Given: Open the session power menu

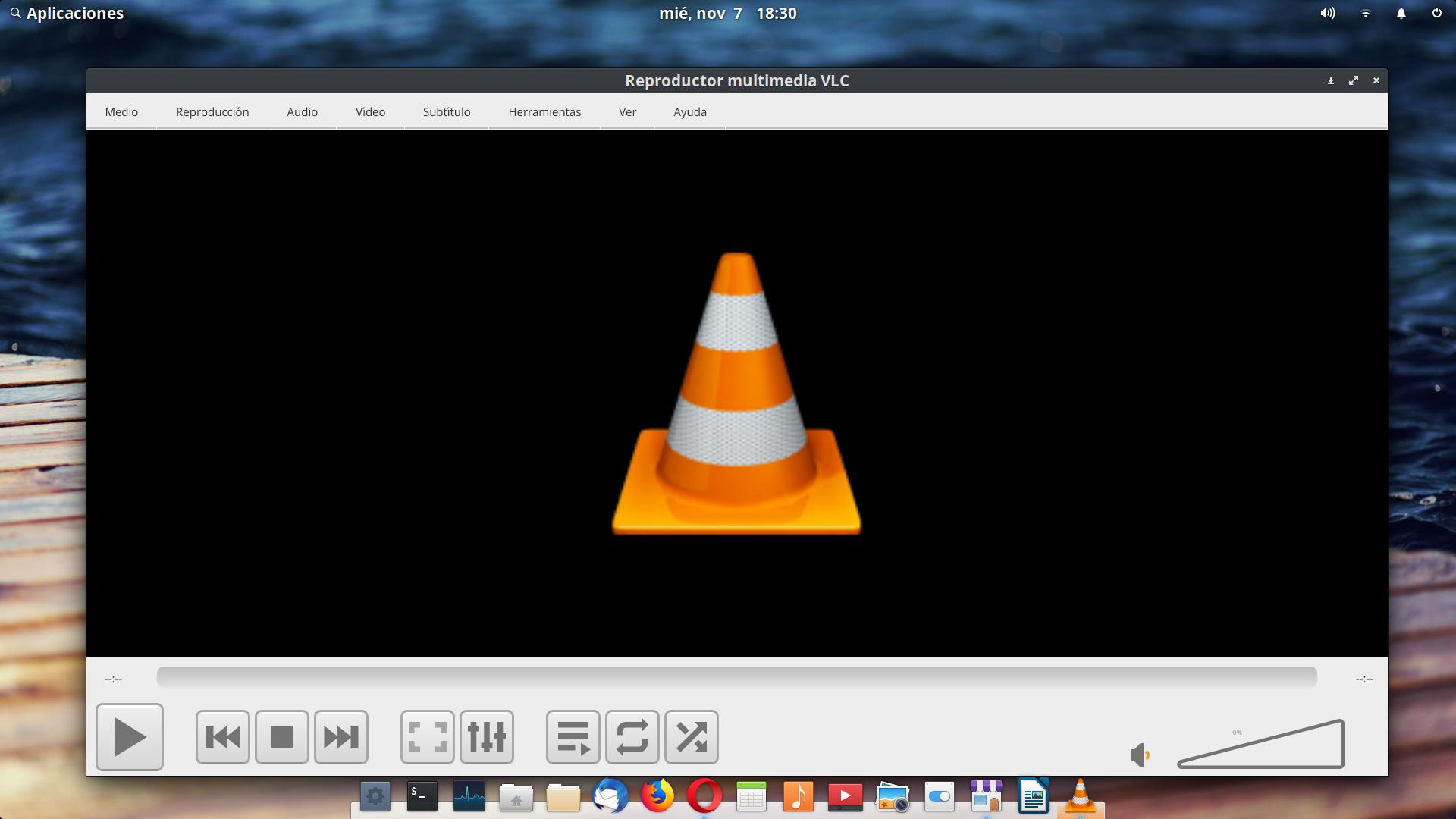Looking at the screenshot, I should (1437, 13).
